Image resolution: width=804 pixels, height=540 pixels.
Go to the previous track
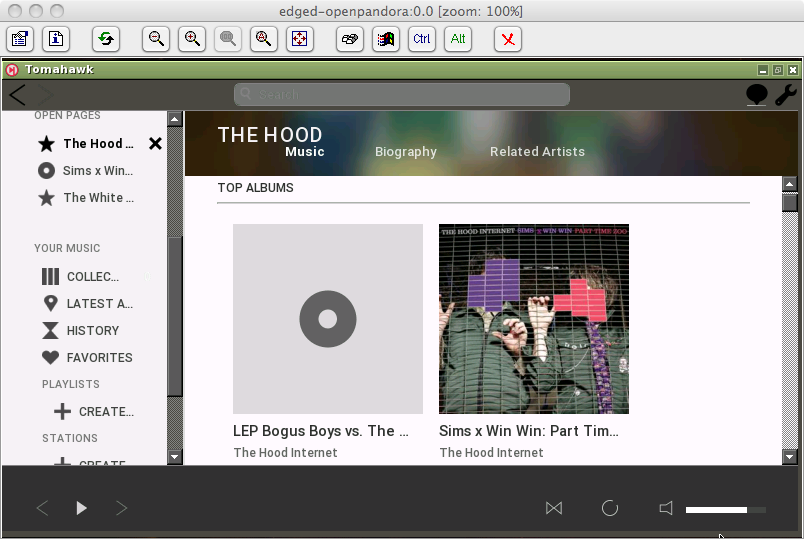click(x=42, y=508)
